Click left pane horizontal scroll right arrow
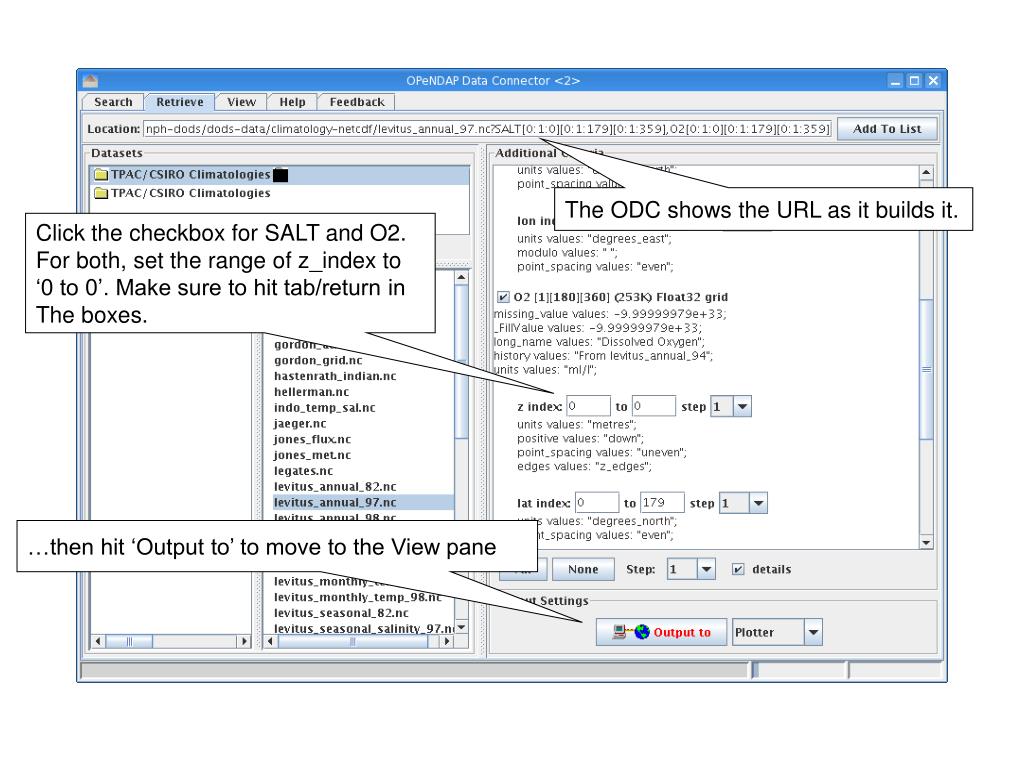 [x=244, y=641]
